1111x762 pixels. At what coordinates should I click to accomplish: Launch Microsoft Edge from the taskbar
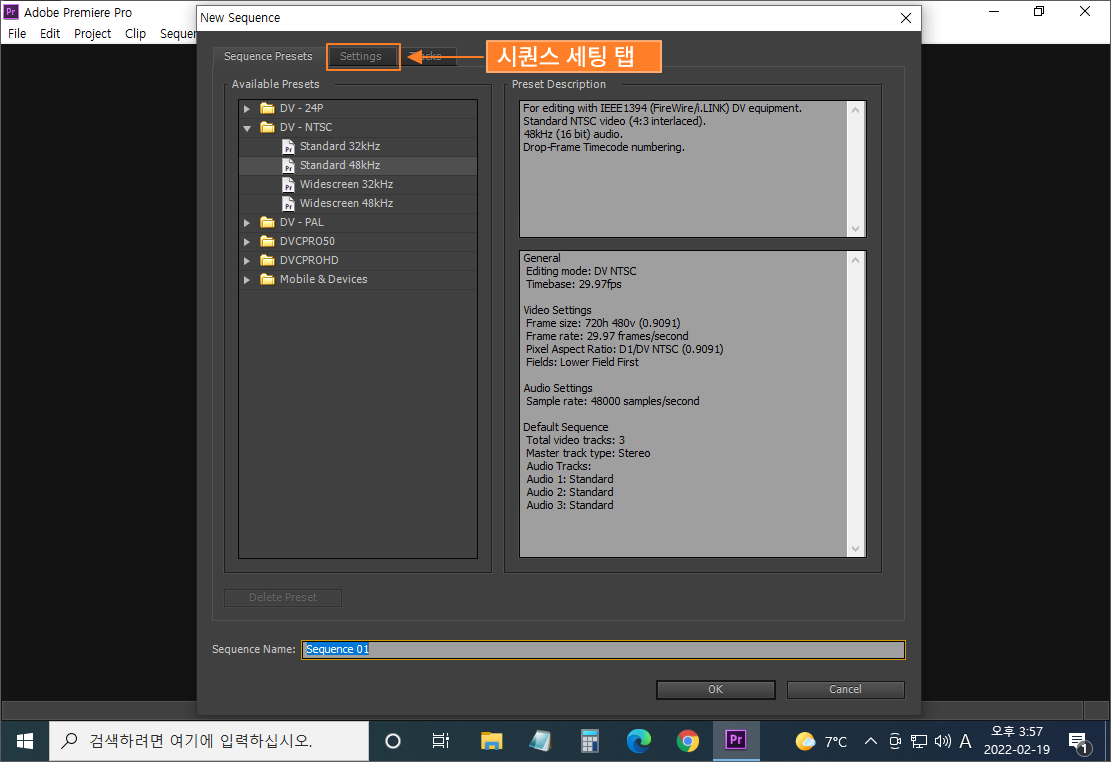pyautogui.click(x=638, y=741)
